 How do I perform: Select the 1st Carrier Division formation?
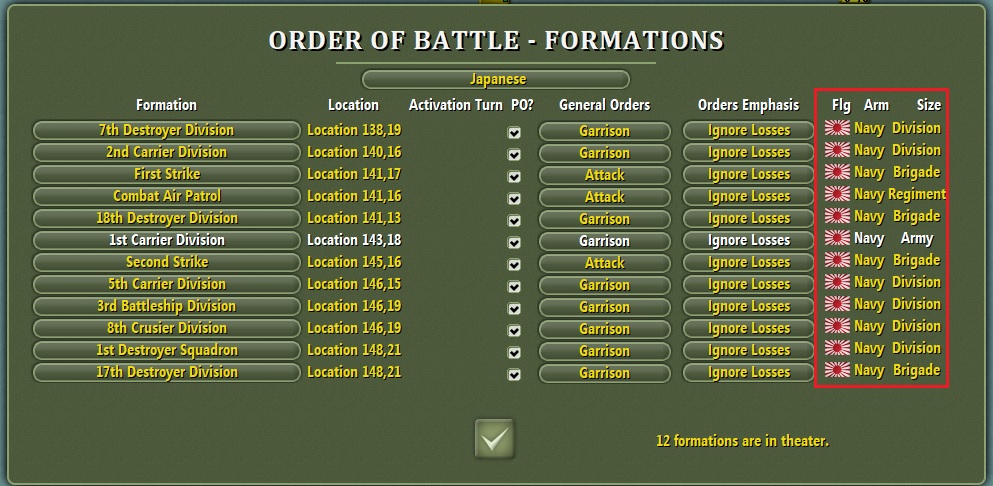[167, 240]
